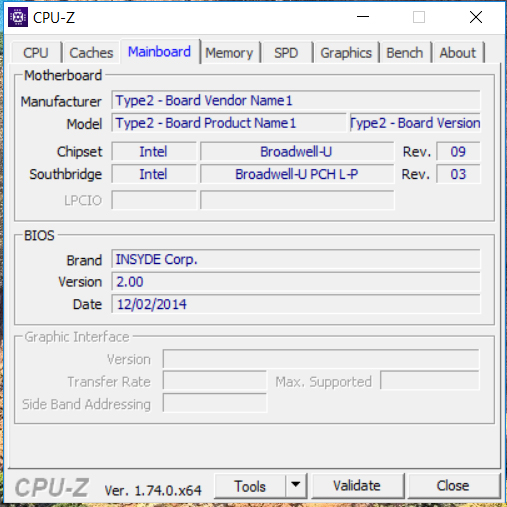Minimize the CPU-Z window
This screenshot has width=507, height=507.
[363, 17]
